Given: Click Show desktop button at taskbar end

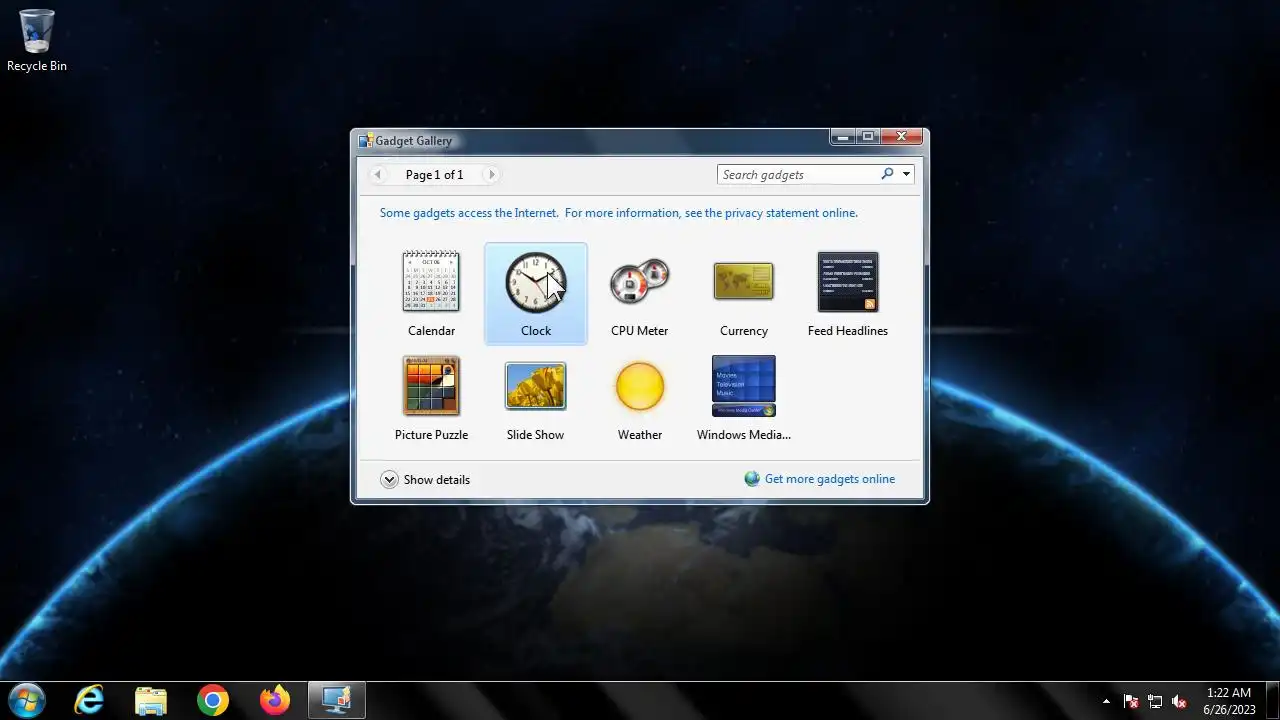Looking at the screenshot, I should pos(1272,701).
